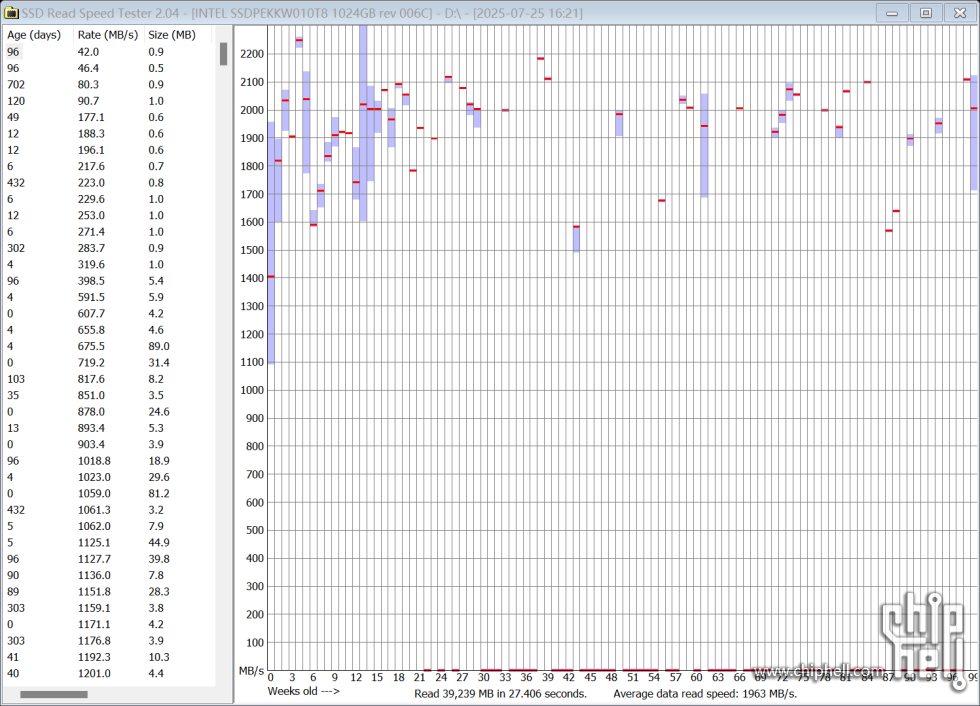Click the rate value 1061.3
980x706 pixels.
pyautogui.click(x=94, y=510)
